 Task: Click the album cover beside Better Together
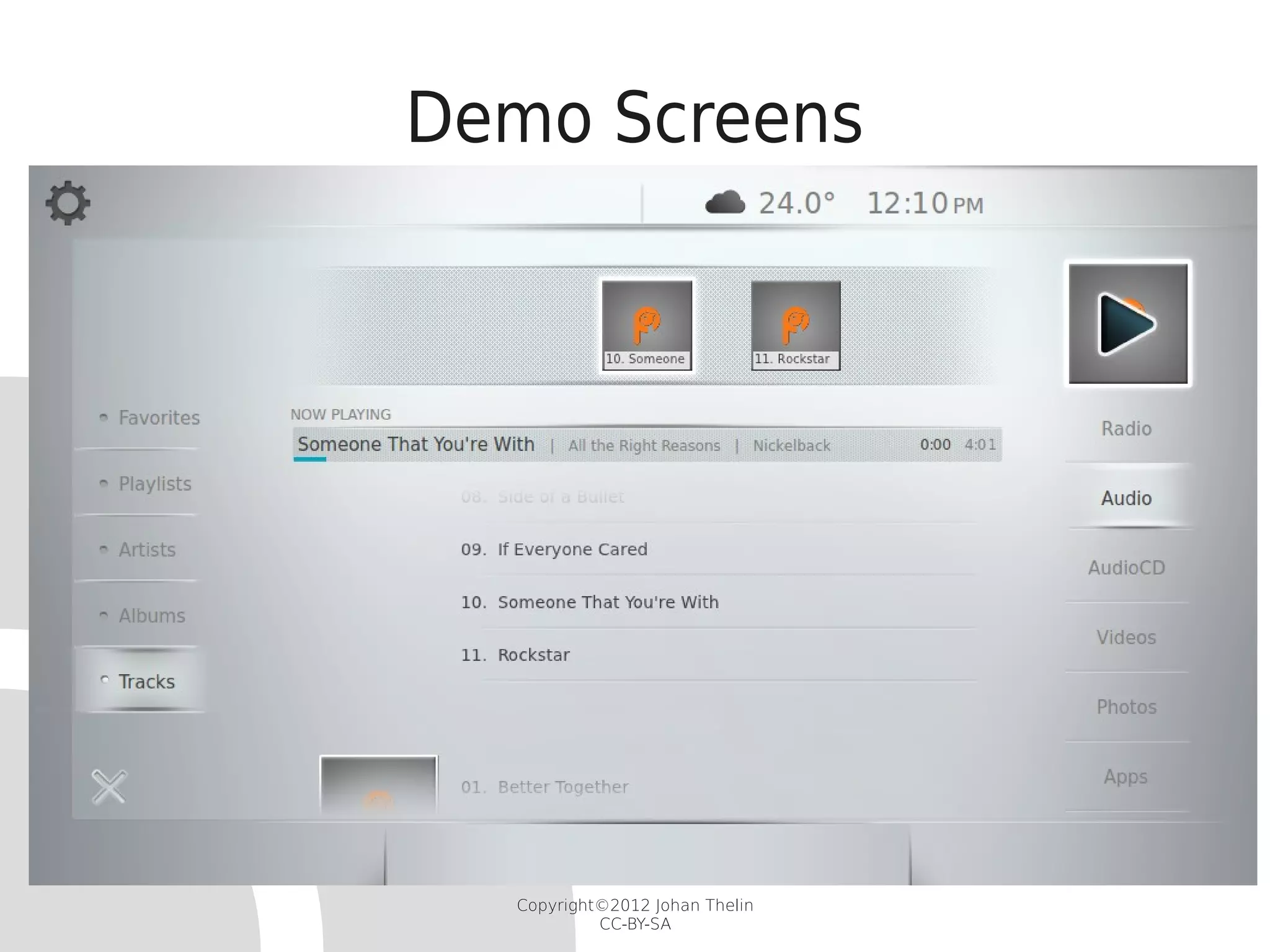coord(378,784)
